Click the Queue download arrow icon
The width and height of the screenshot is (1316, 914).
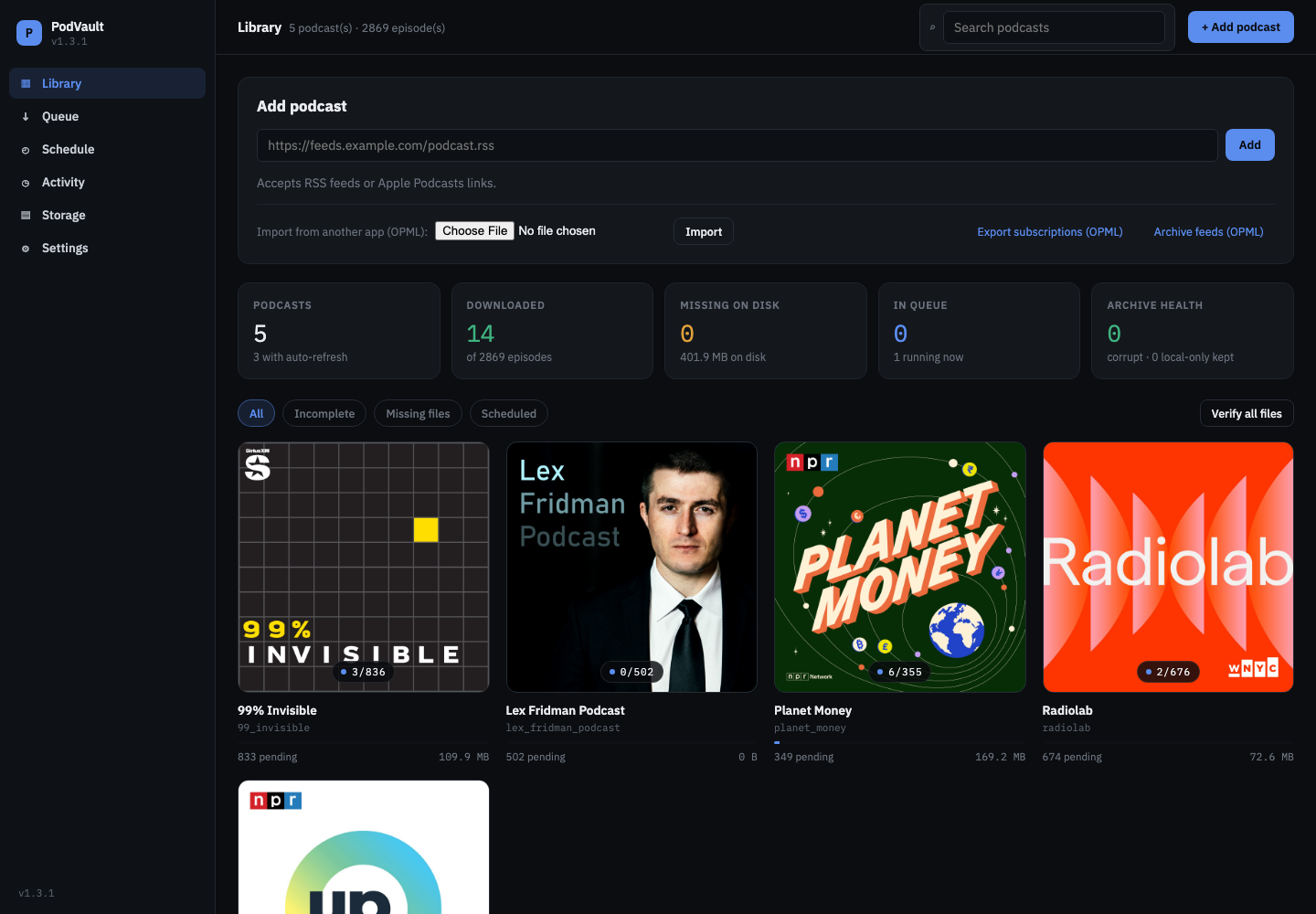[x=26, y=116]
